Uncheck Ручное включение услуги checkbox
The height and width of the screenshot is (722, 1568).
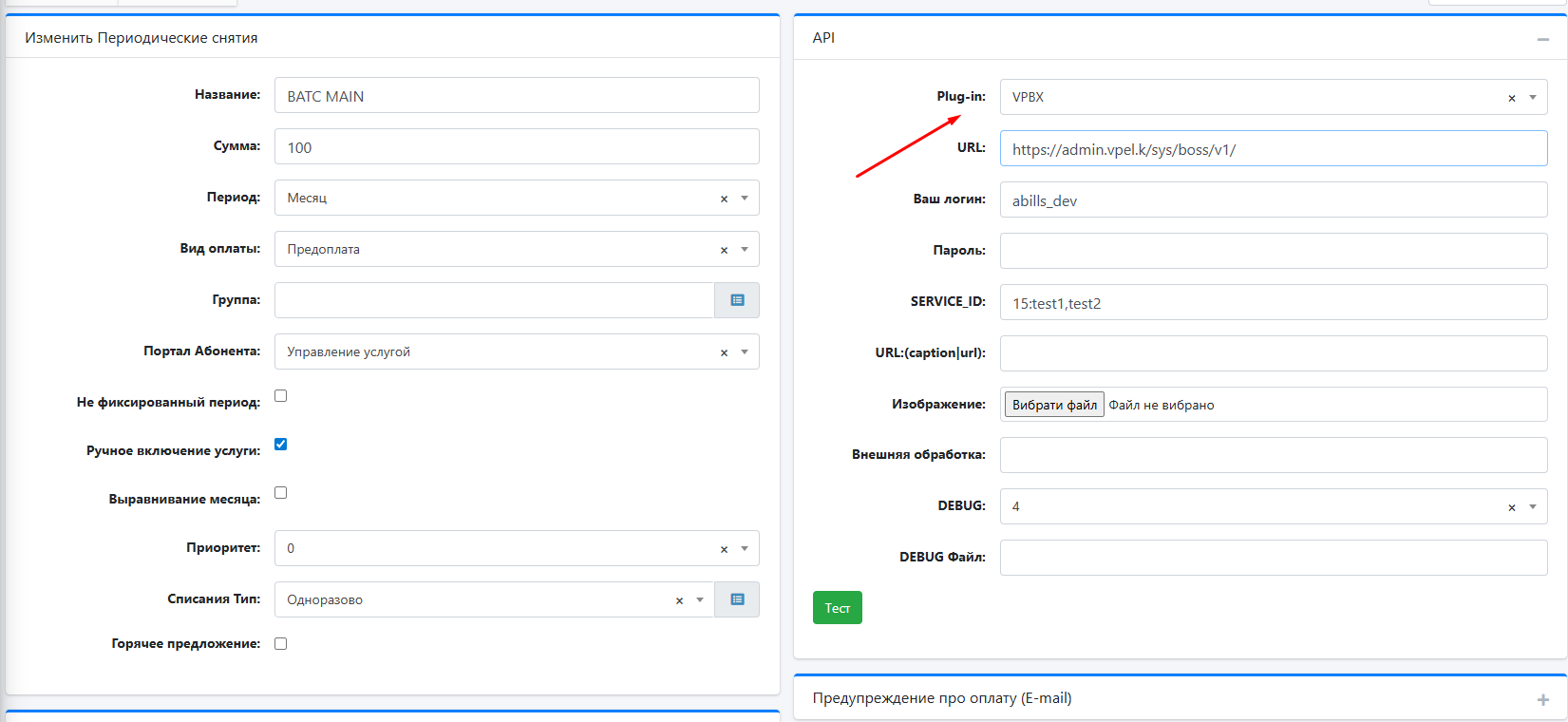(281, 445)
